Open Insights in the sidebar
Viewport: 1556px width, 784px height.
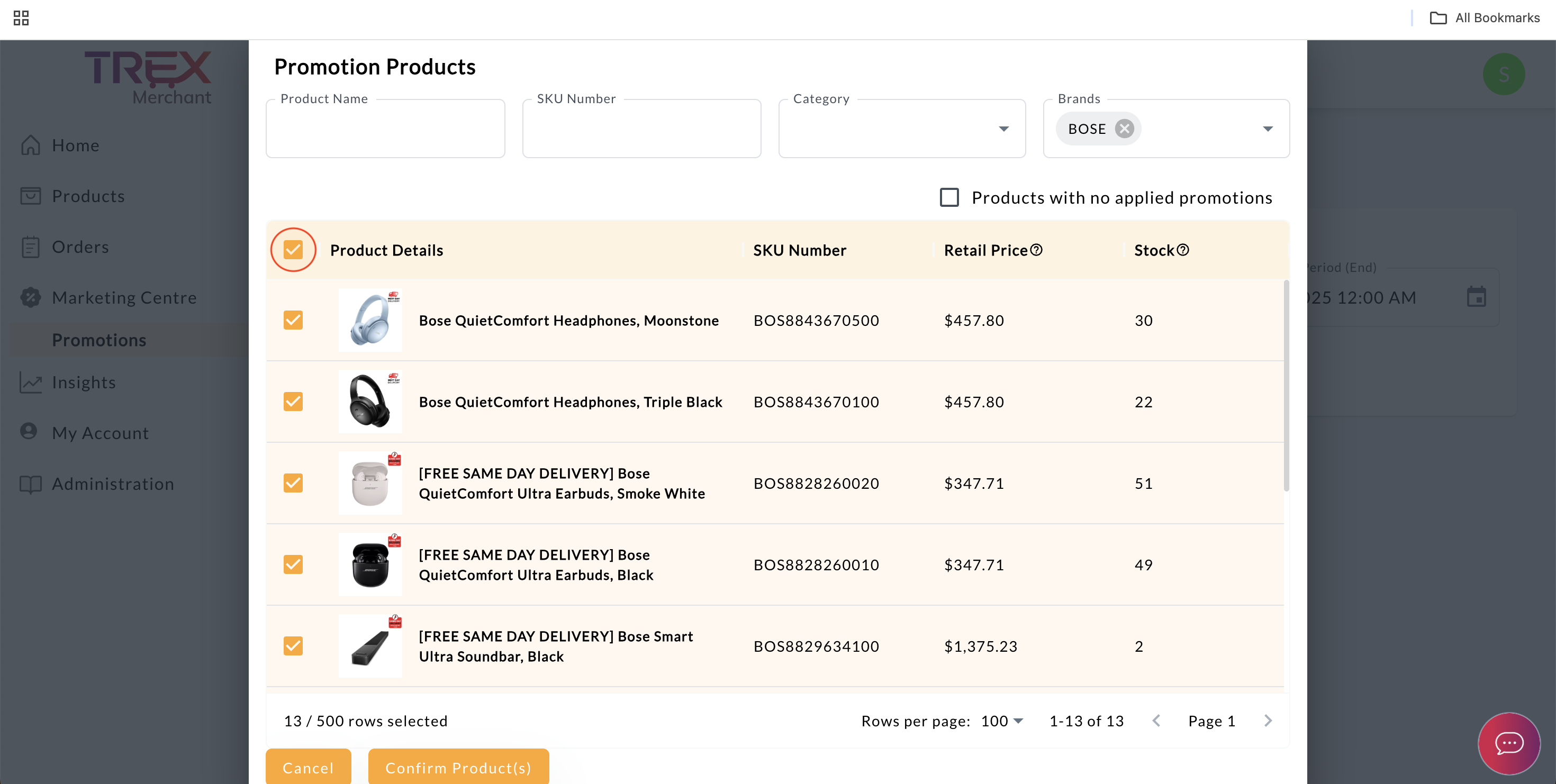[84, 382]
